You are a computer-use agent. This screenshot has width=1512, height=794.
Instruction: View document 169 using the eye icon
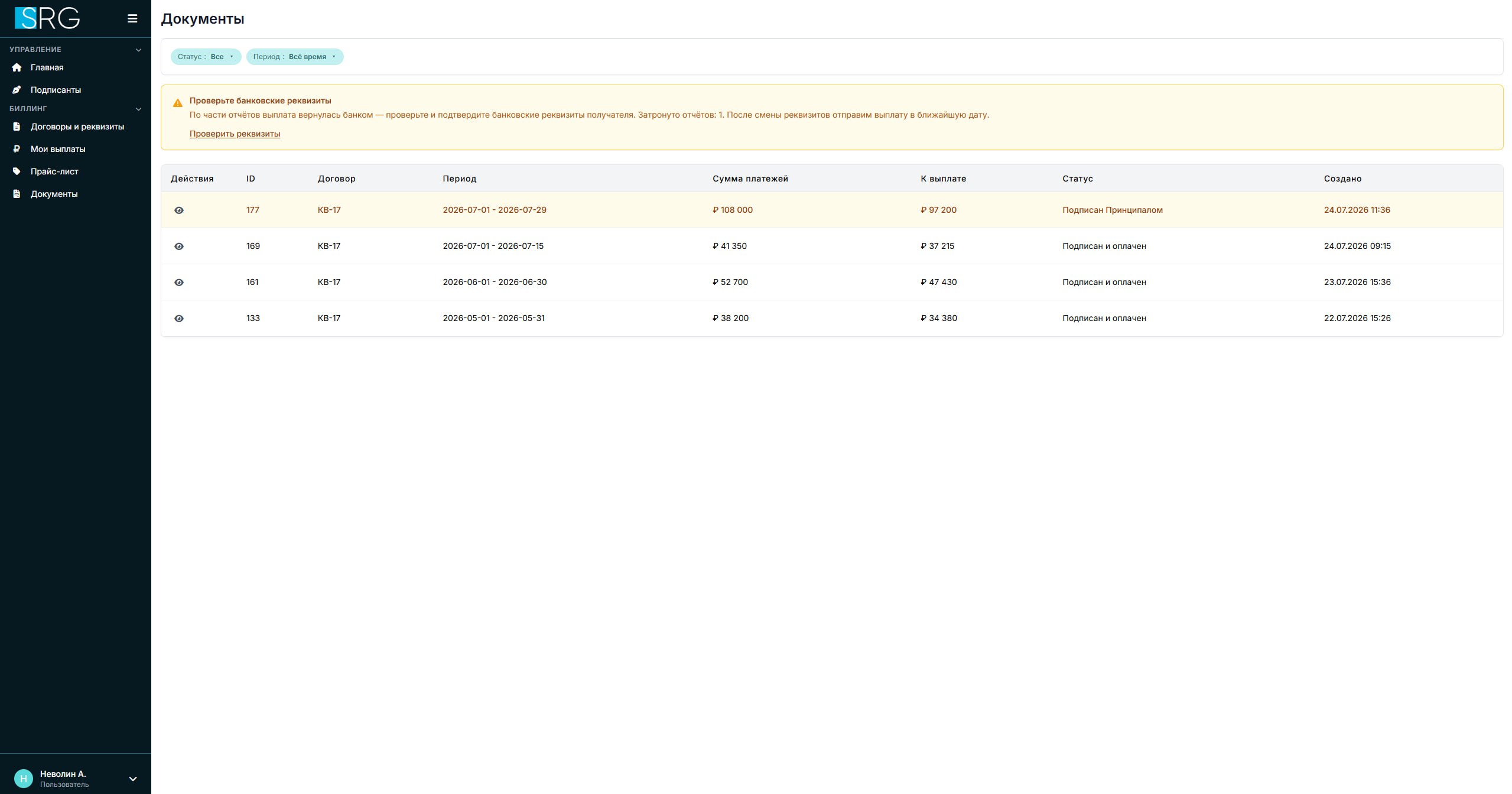[x=179, y=247]
